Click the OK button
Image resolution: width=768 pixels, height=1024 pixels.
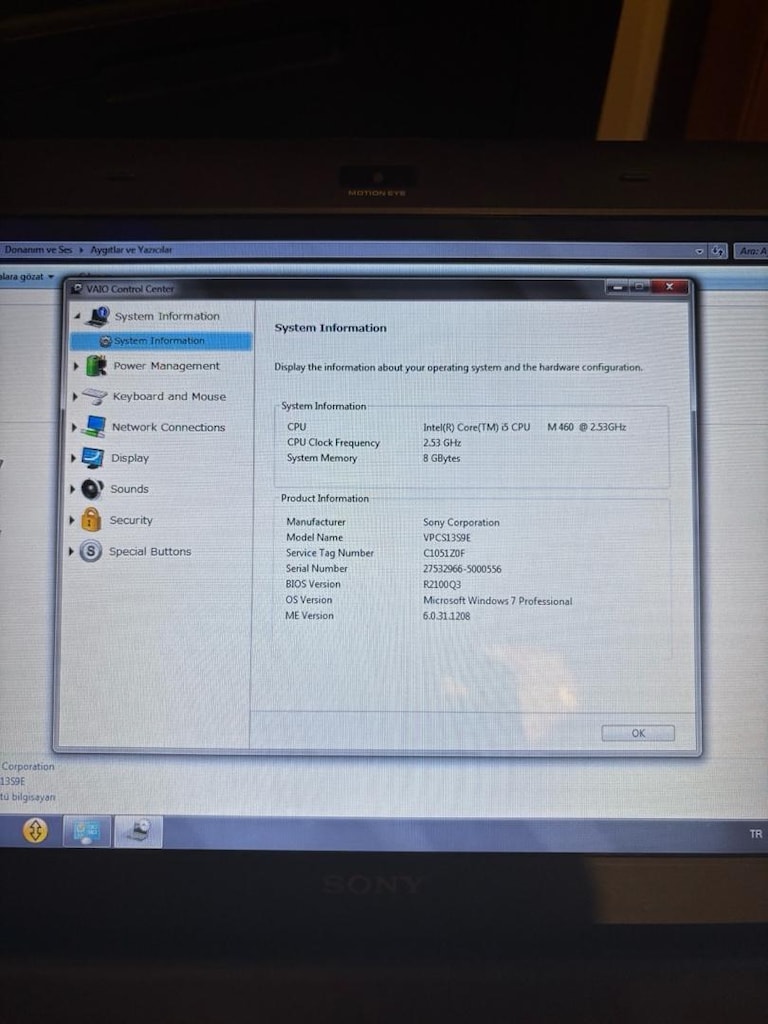638,733
